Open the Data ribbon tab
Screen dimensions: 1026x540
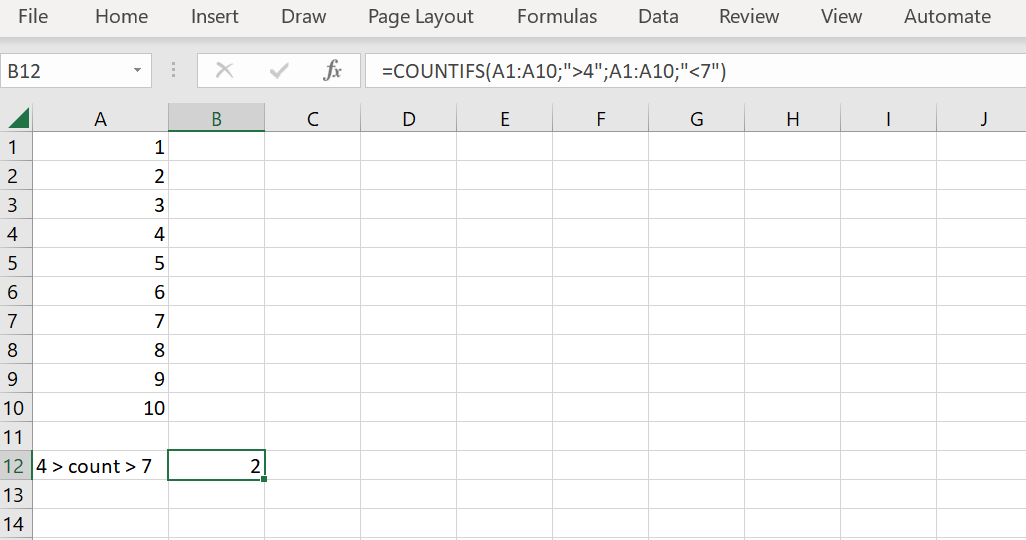coord(658,17)
